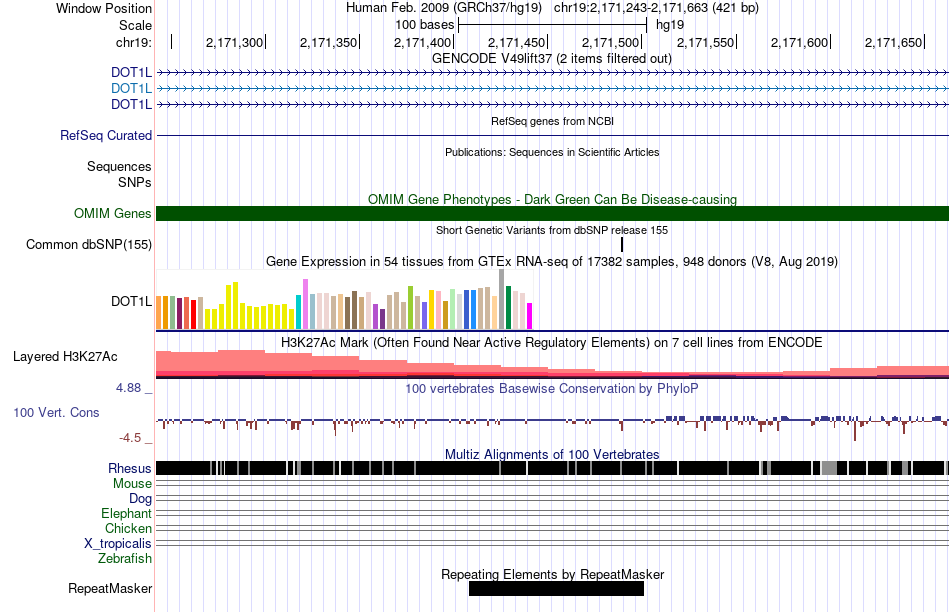Click the Rhesus black alignment track bar
This screenshot has width=950, height=612.
pyautogui.click(x=552, y=468)
